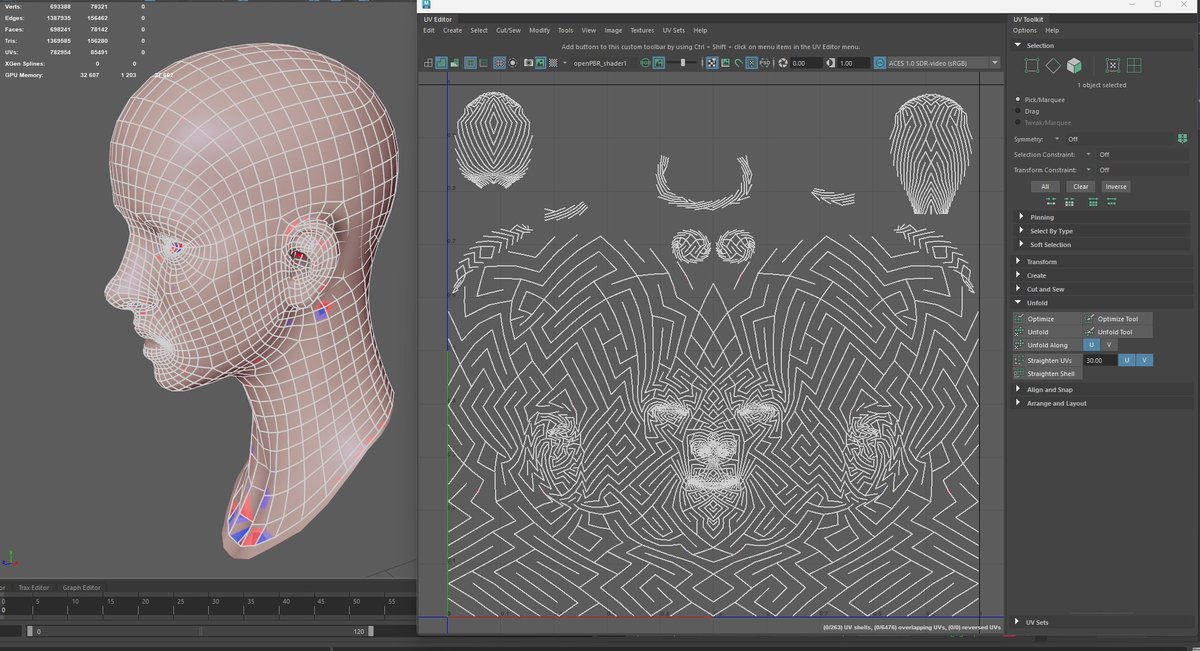Click the time range slider handle near 120
The height and width of the screenshot is (651, 1200).
pyautogui.click(x=371, y=631)
